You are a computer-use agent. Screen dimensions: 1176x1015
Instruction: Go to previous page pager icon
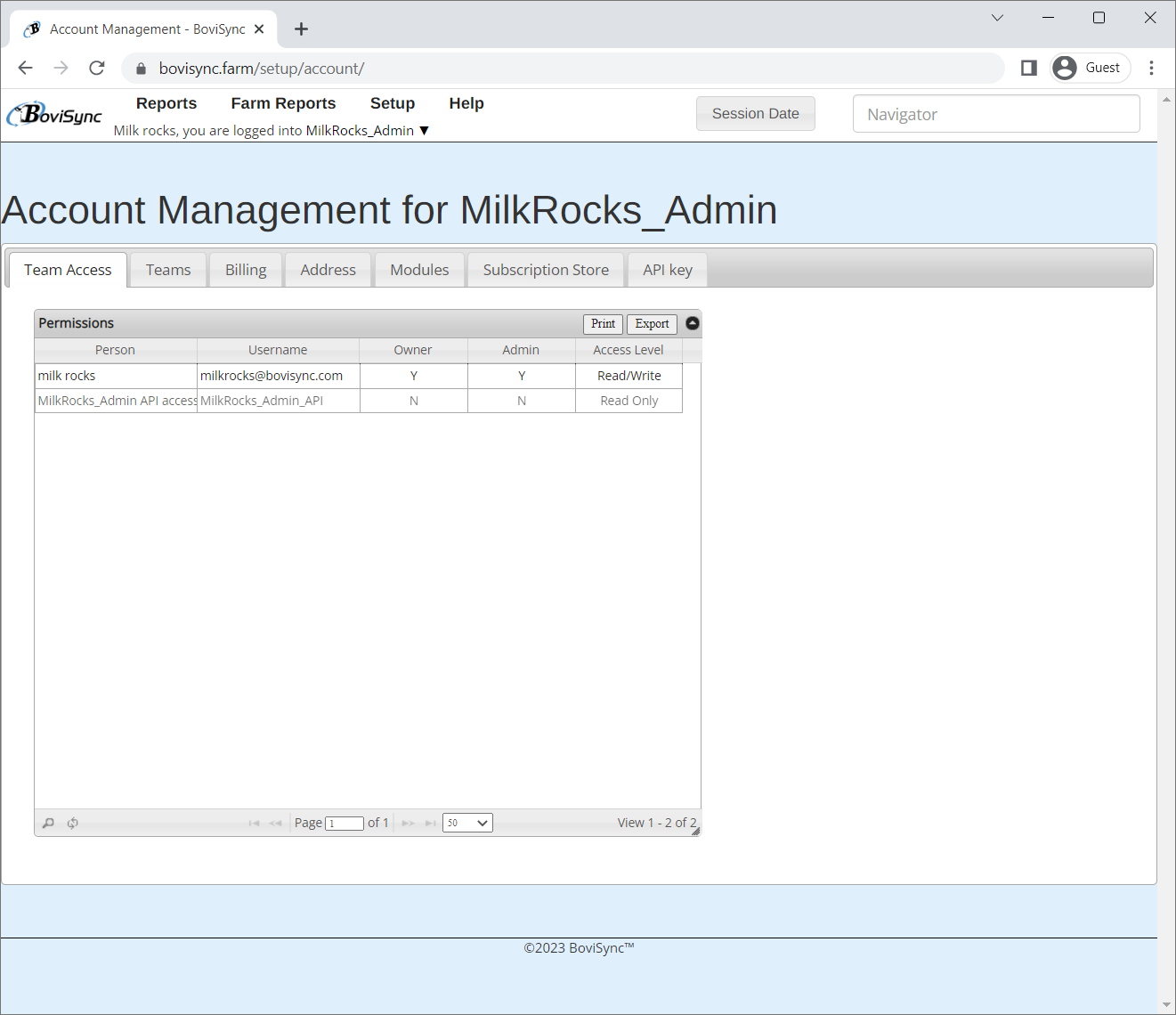276,823
